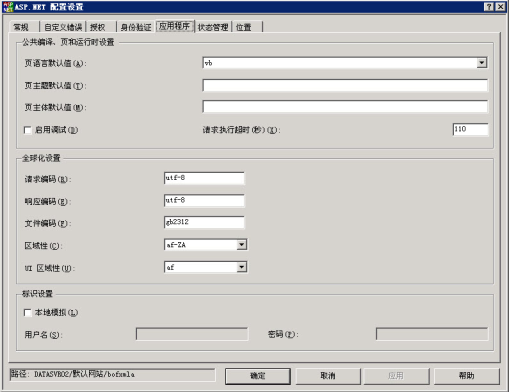Focus the 页主题默认值 text field

pyautogui.click(x=345, y=85)
